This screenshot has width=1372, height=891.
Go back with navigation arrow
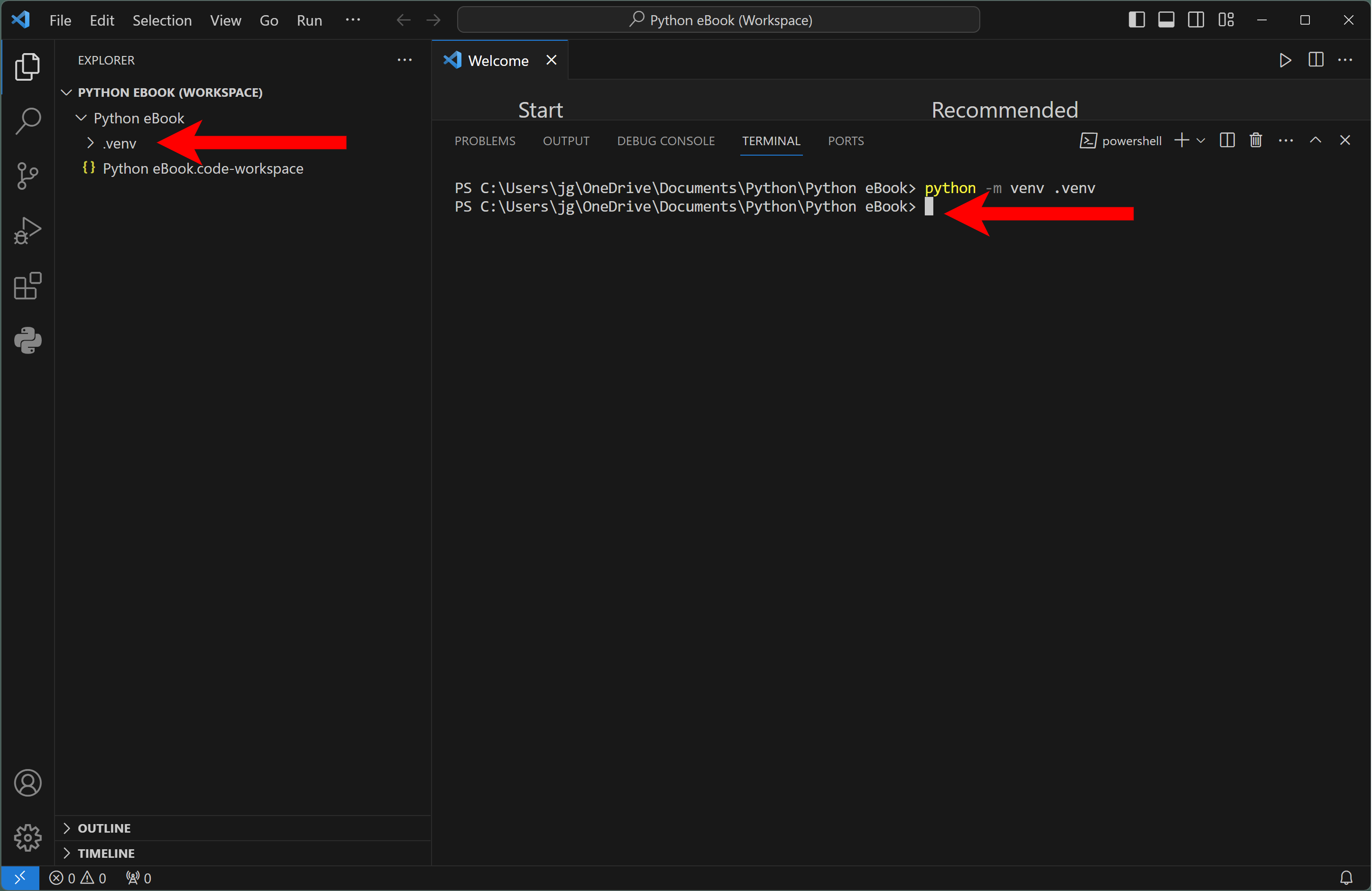coord(404,20)
